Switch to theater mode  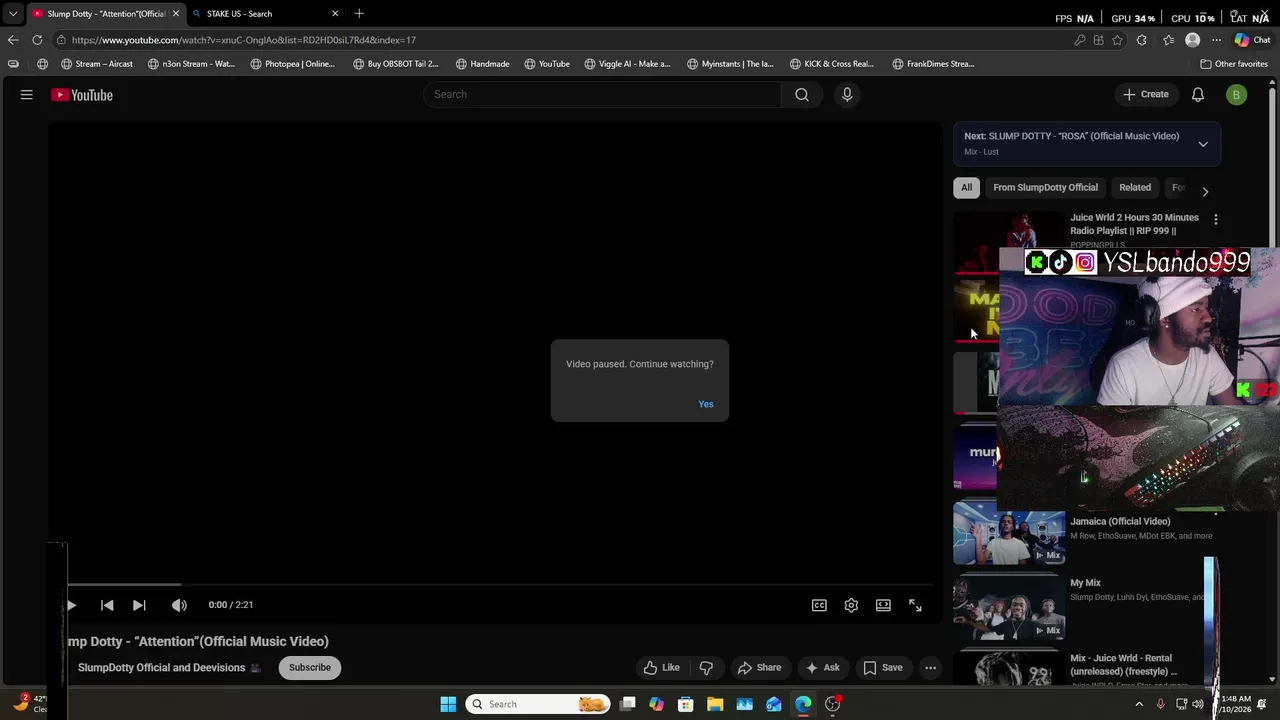point(883,605)
